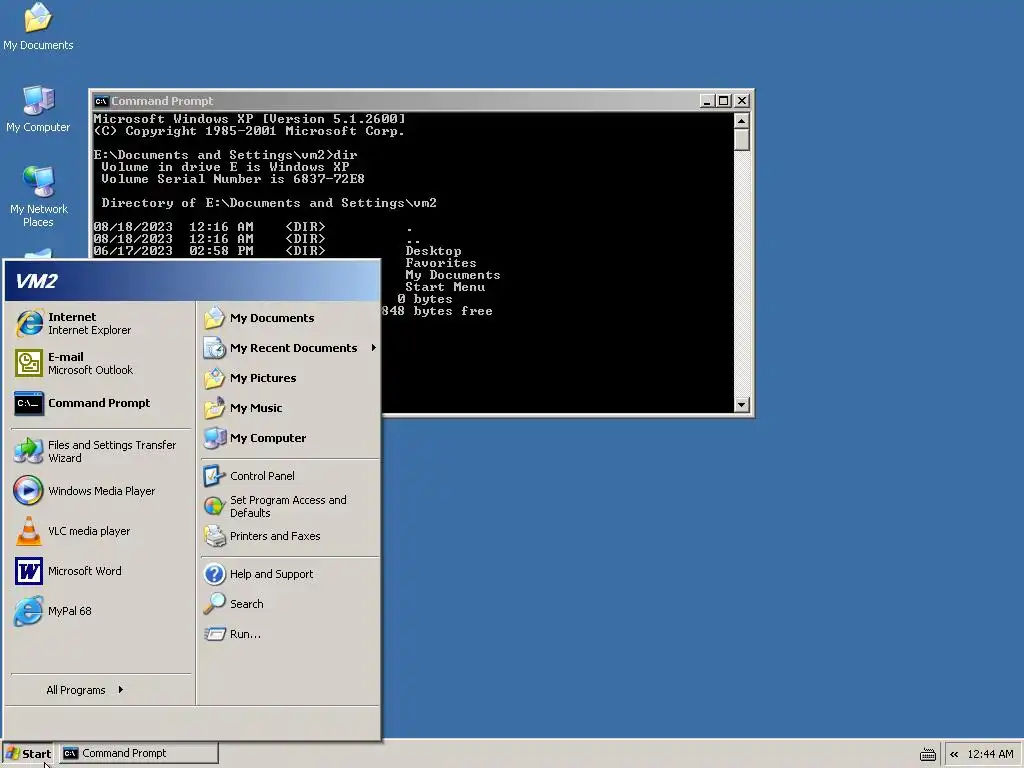Click Run... menu label

pos(245,634)
